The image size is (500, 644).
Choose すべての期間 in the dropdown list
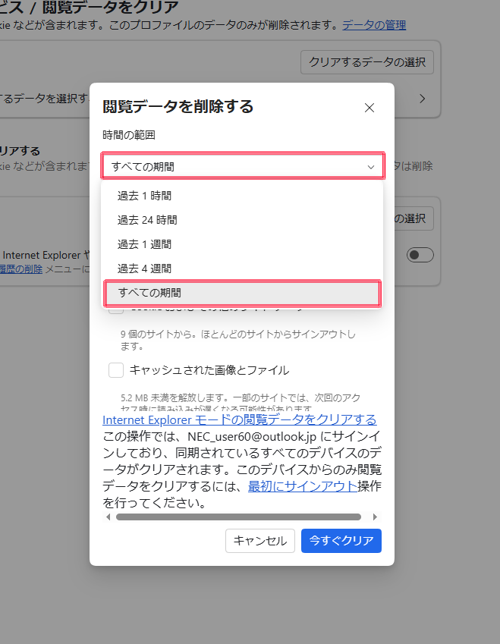(242, 293)
